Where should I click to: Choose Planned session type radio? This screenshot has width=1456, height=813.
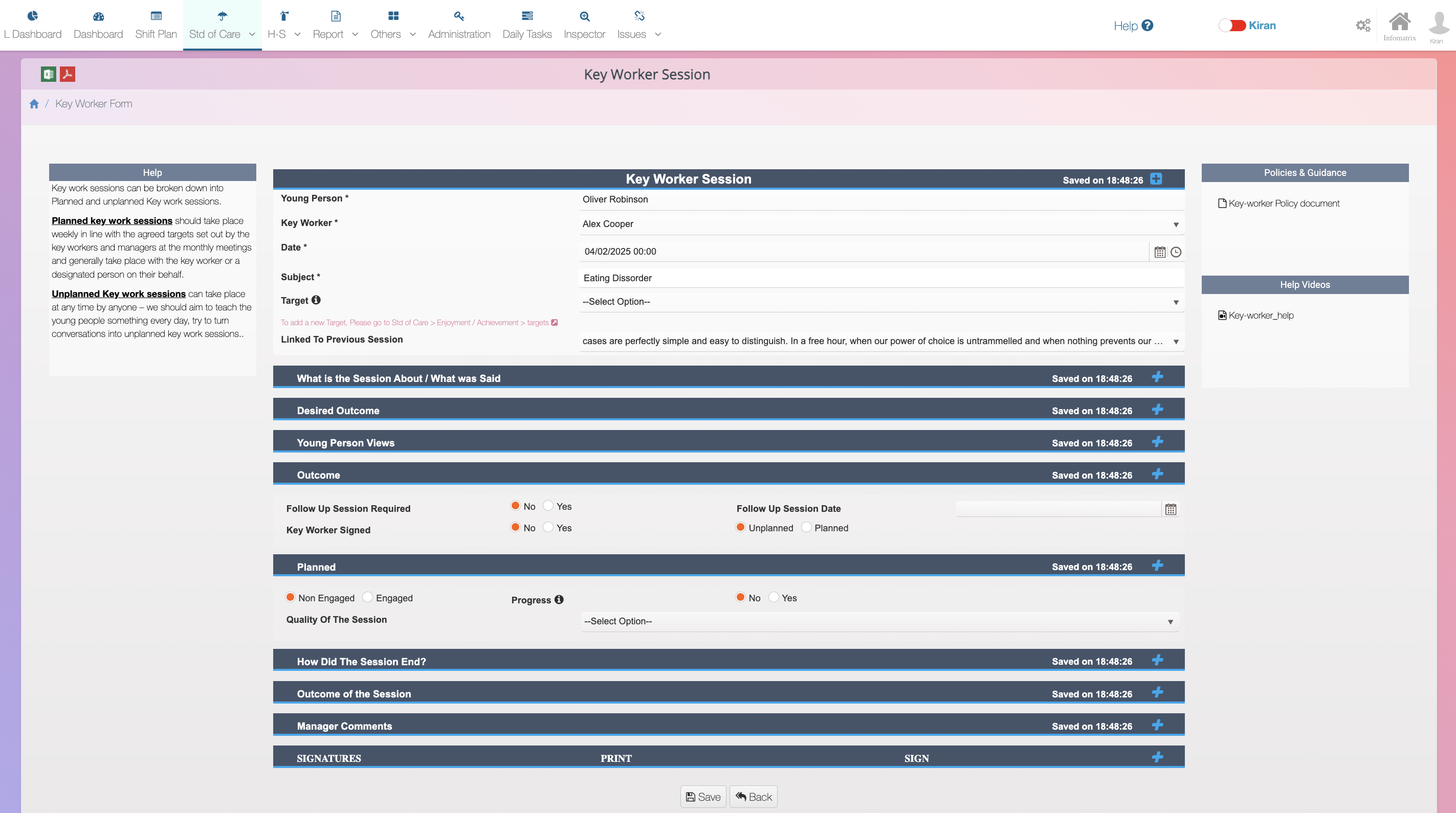[x=806, y=527]
